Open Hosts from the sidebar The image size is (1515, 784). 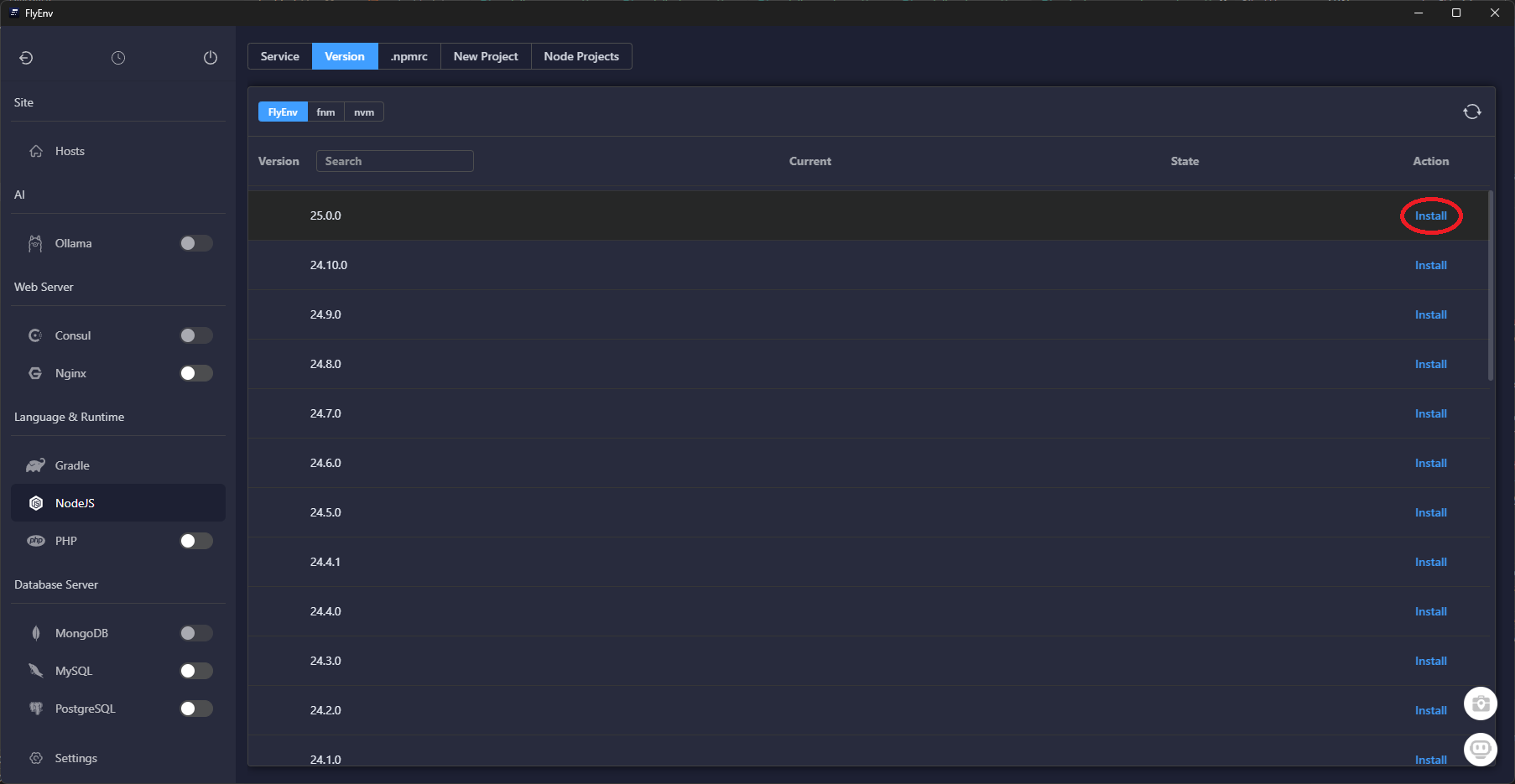[x=70, y=151]
